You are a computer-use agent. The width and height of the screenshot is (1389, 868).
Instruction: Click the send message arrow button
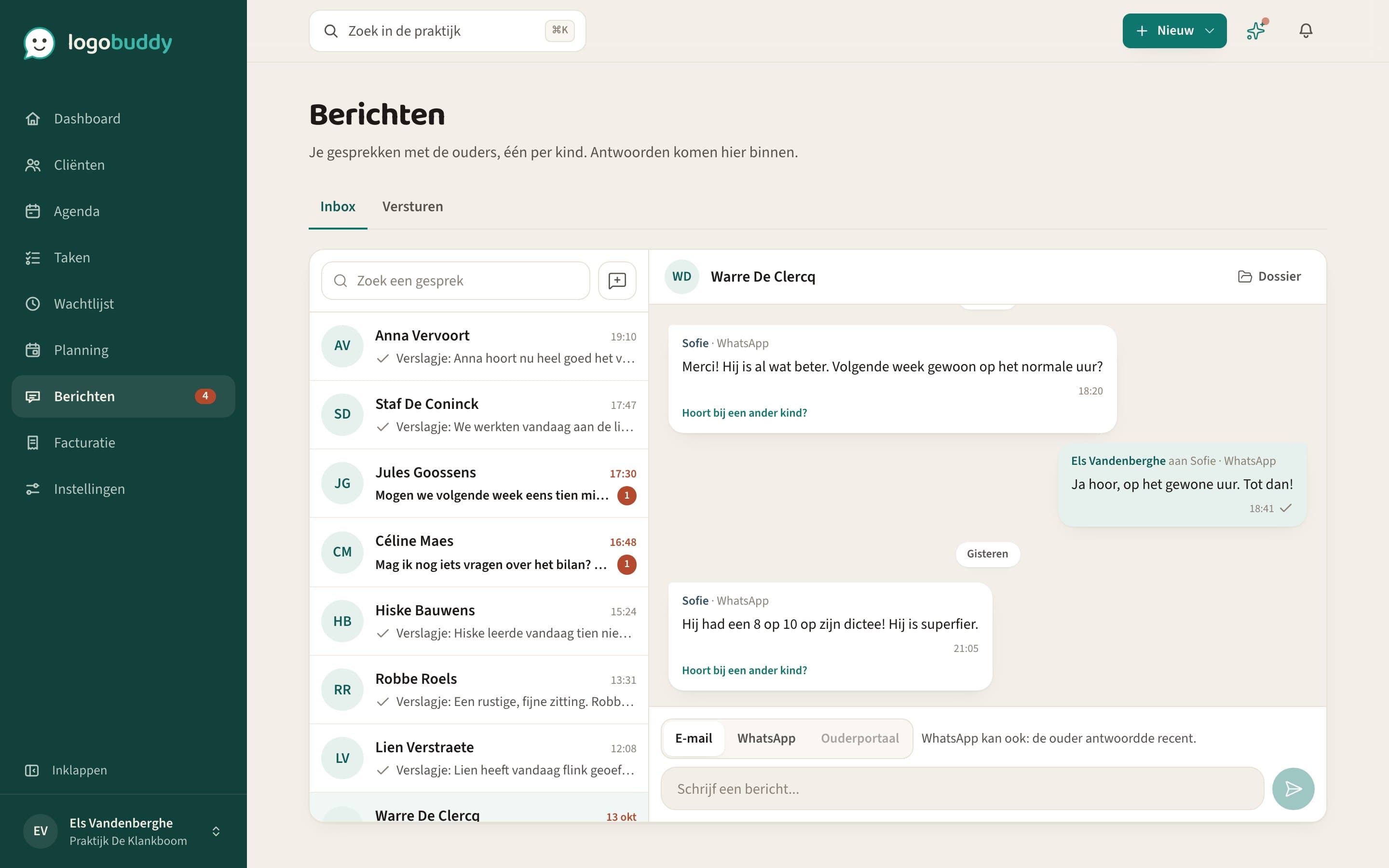point(1293,789)
